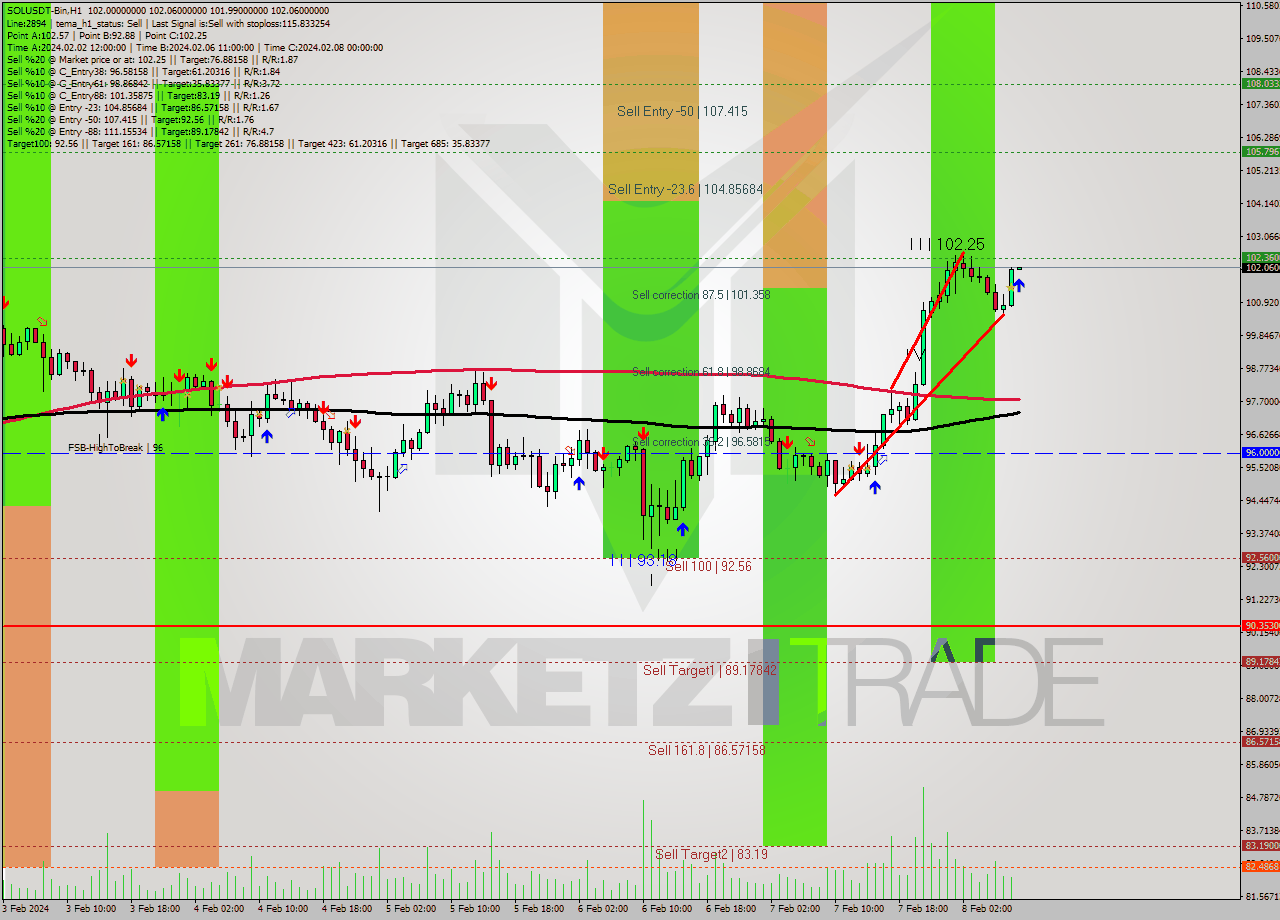Click the blue 96.000 price tag

pos(1261,453)
